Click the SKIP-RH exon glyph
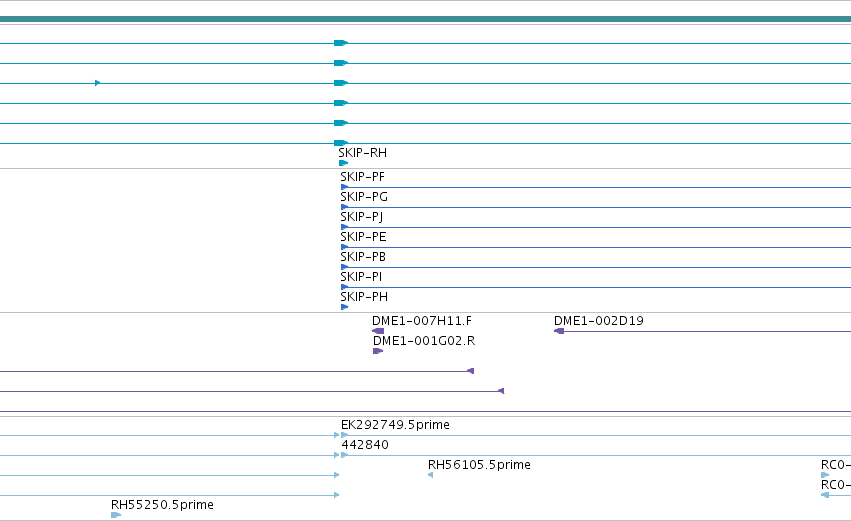Viewport: 851px width, 521px height. point(344,163)
